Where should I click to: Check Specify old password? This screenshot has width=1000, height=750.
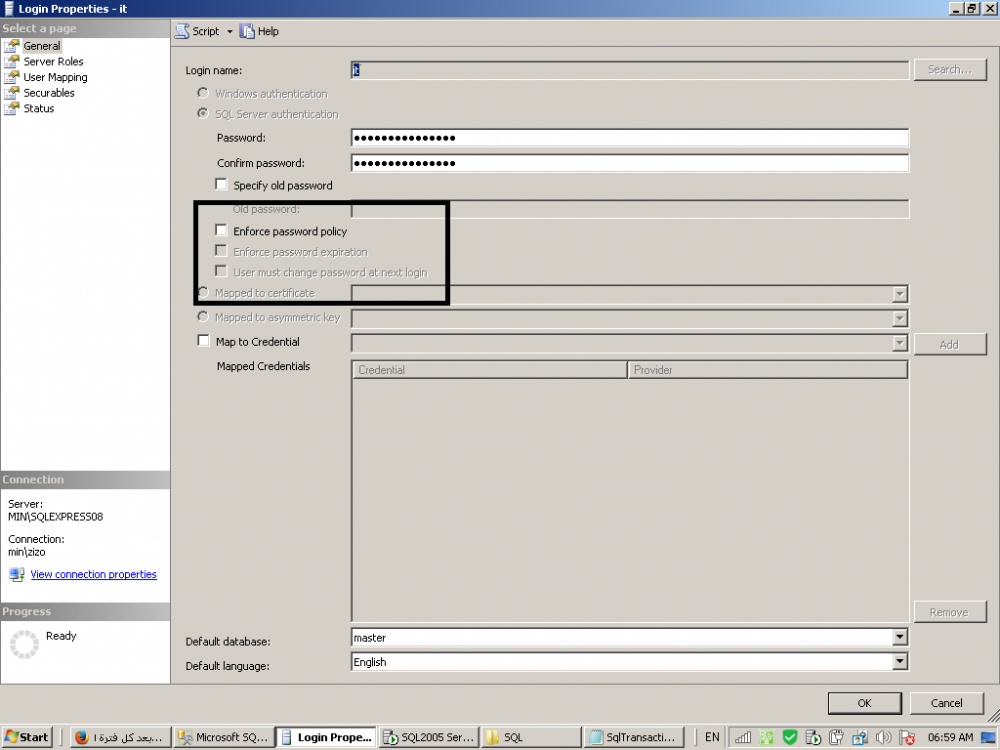[221, 185]
